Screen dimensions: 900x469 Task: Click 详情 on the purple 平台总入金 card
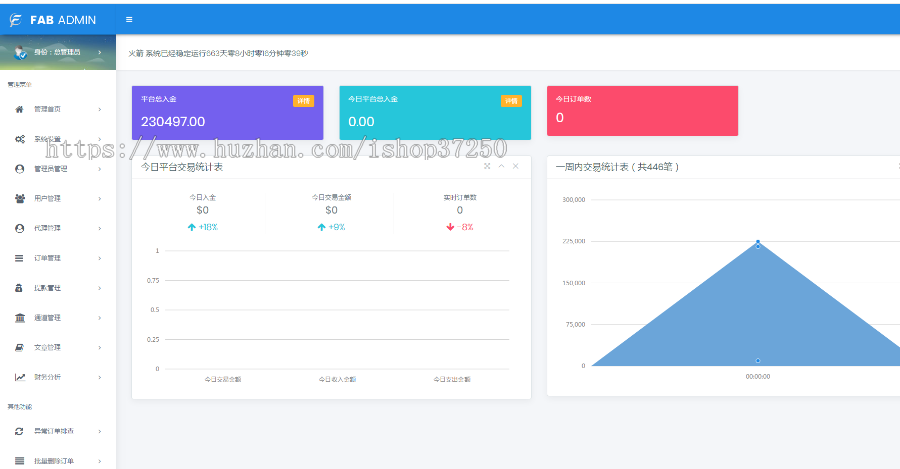[303, 101]
